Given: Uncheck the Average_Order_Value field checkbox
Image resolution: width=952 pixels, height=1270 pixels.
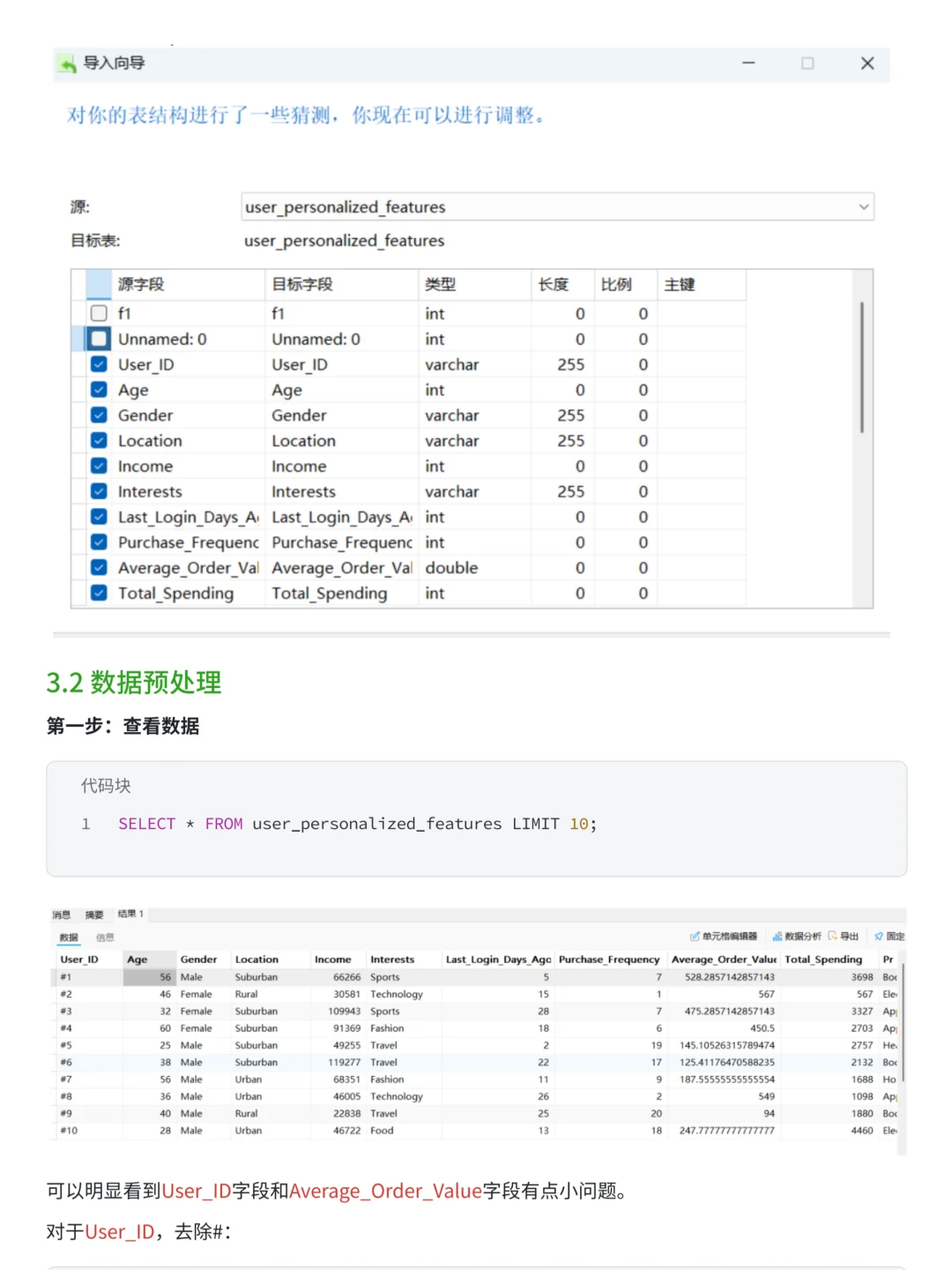Looking at the screenshot, I should click(99, 568).
